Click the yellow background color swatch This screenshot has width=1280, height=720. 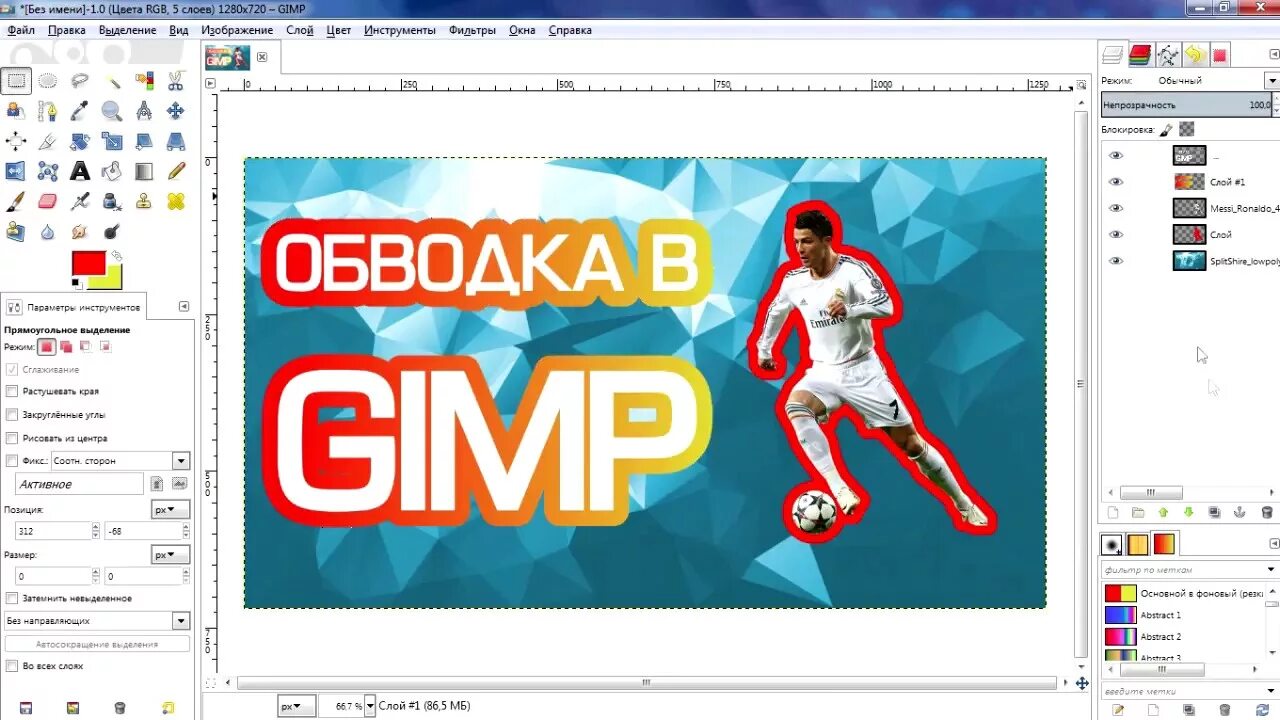click(112, 280)
